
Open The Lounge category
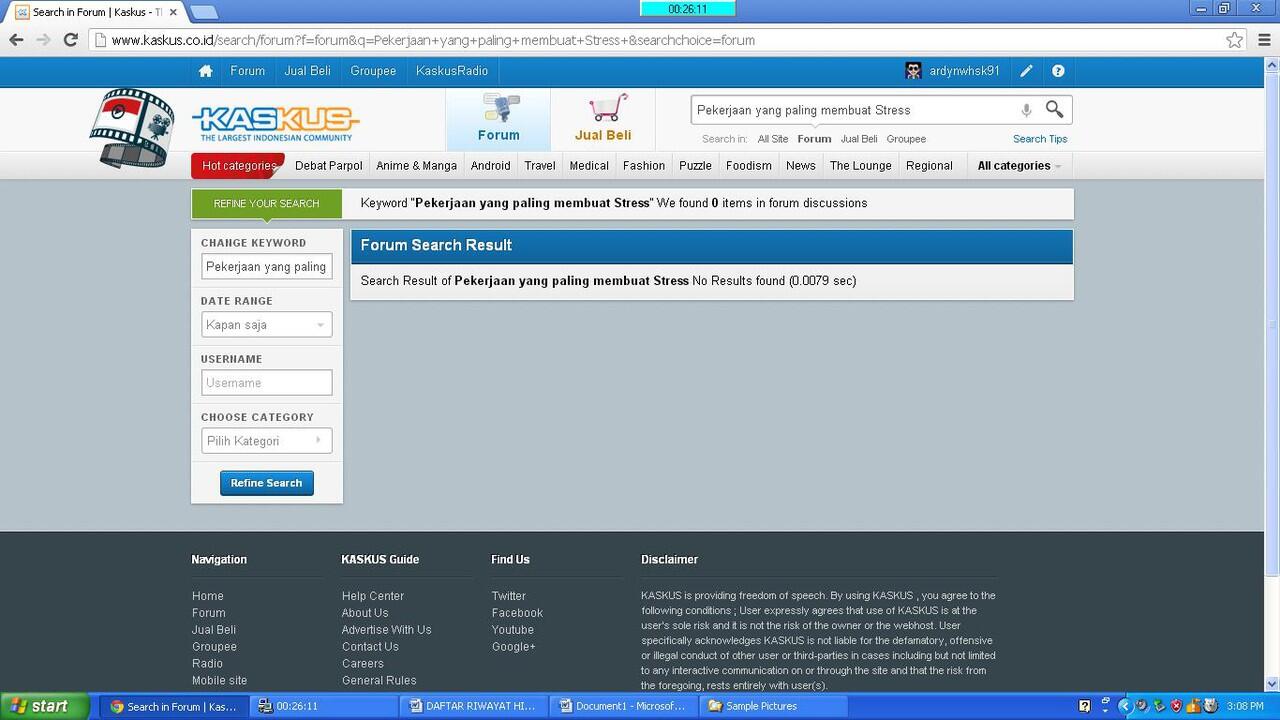coord(860,166)
